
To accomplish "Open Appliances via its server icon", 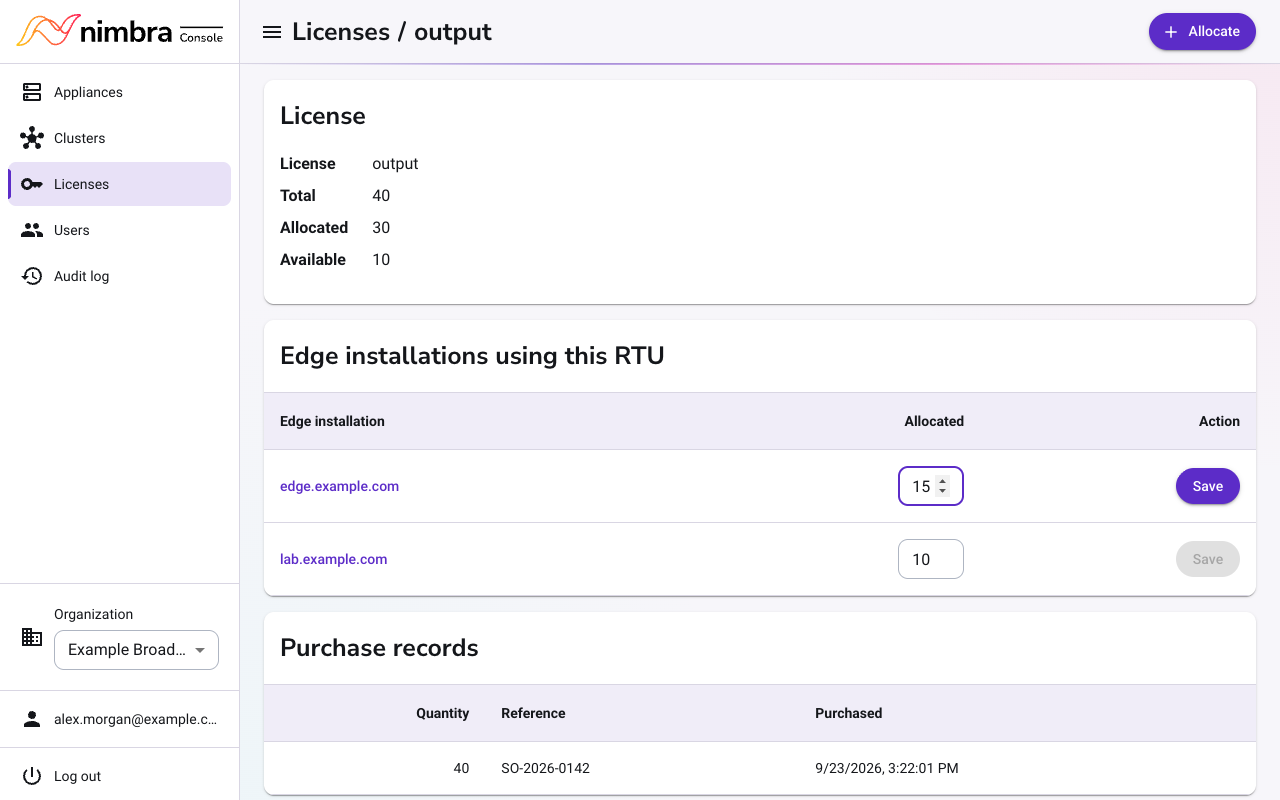I will [x=32, y=92].
